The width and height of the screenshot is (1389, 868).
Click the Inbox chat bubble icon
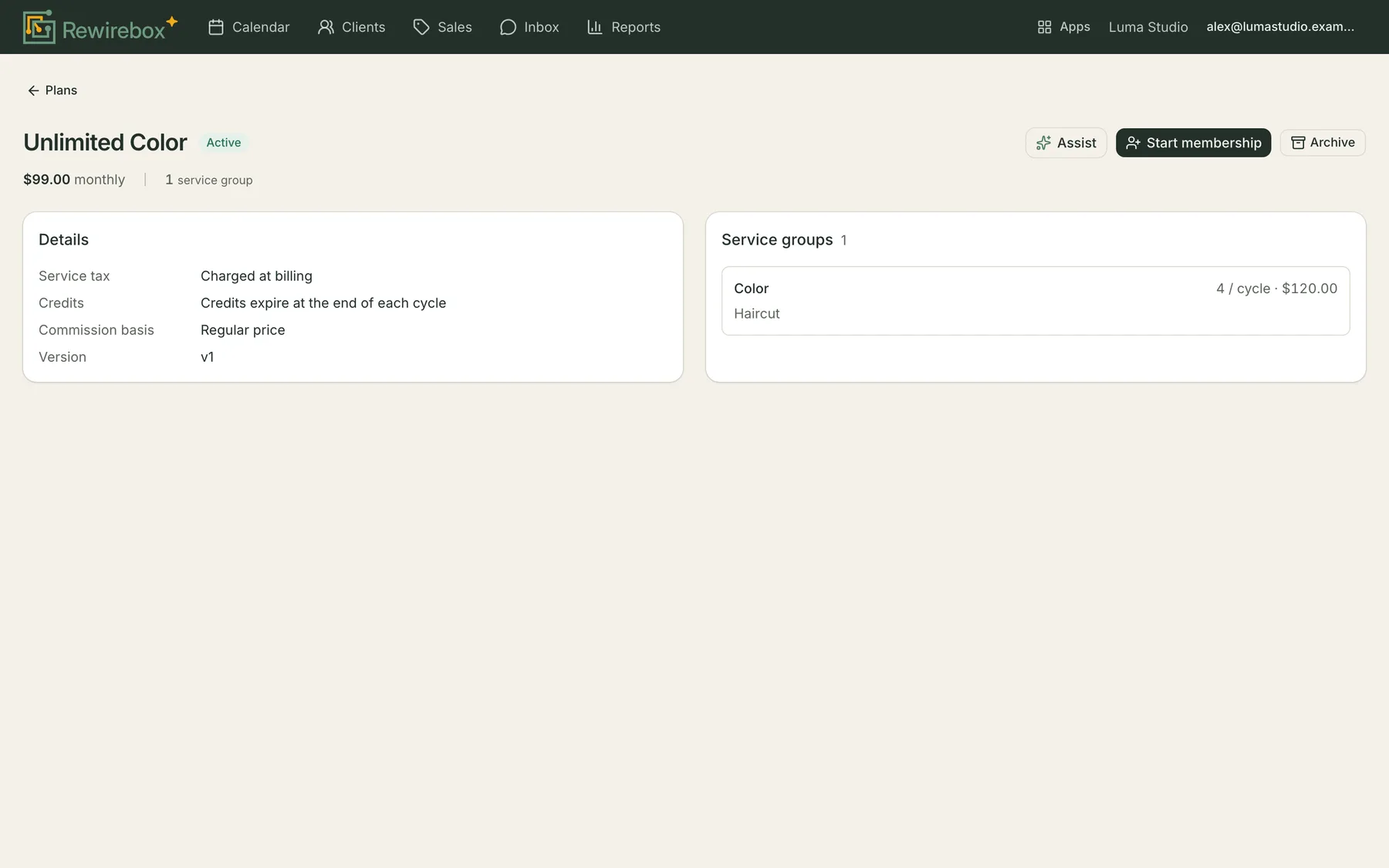click(508, 27)
